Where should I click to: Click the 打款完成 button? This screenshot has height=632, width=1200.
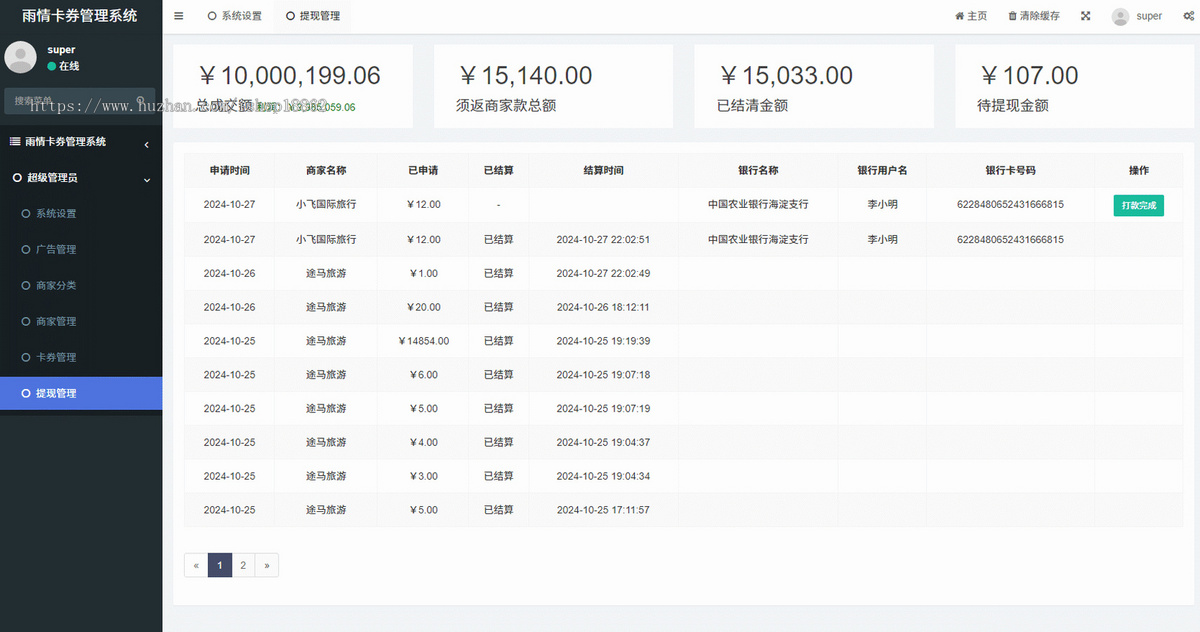[1138, 205]
